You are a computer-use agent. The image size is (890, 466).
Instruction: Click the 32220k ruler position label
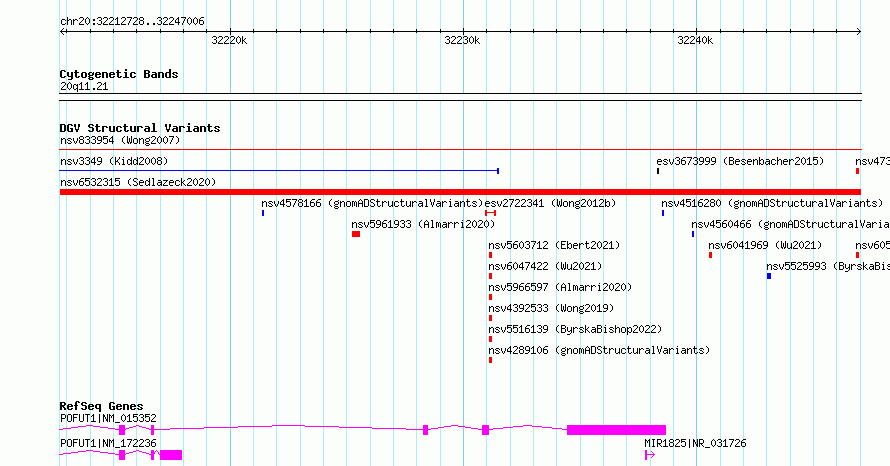point(229,40)
